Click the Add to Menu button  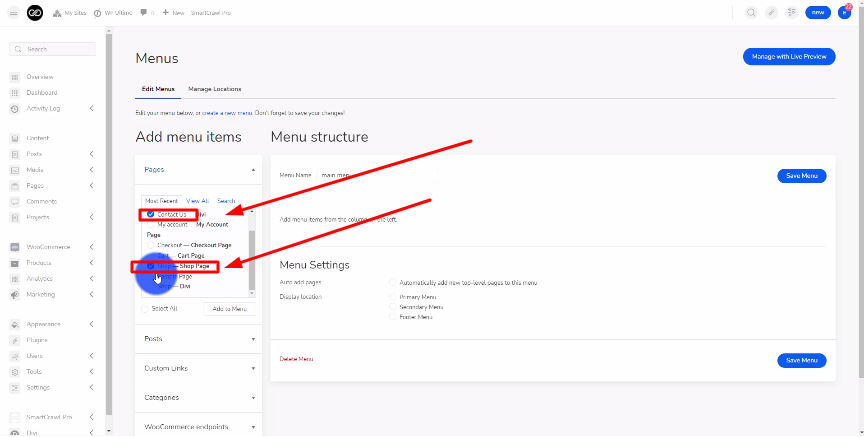pos(230,309)
